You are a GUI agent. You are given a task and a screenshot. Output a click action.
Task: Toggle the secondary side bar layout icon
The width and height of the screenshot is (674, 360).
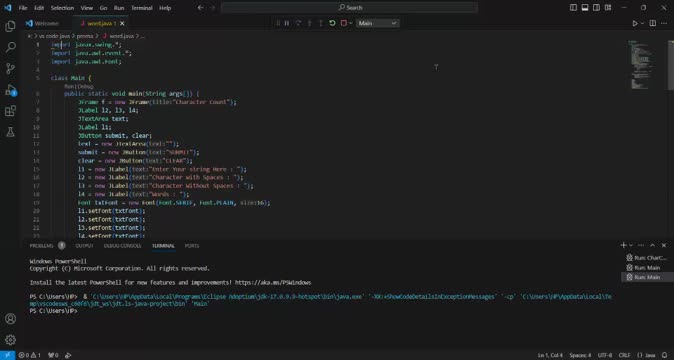[597, 8]
